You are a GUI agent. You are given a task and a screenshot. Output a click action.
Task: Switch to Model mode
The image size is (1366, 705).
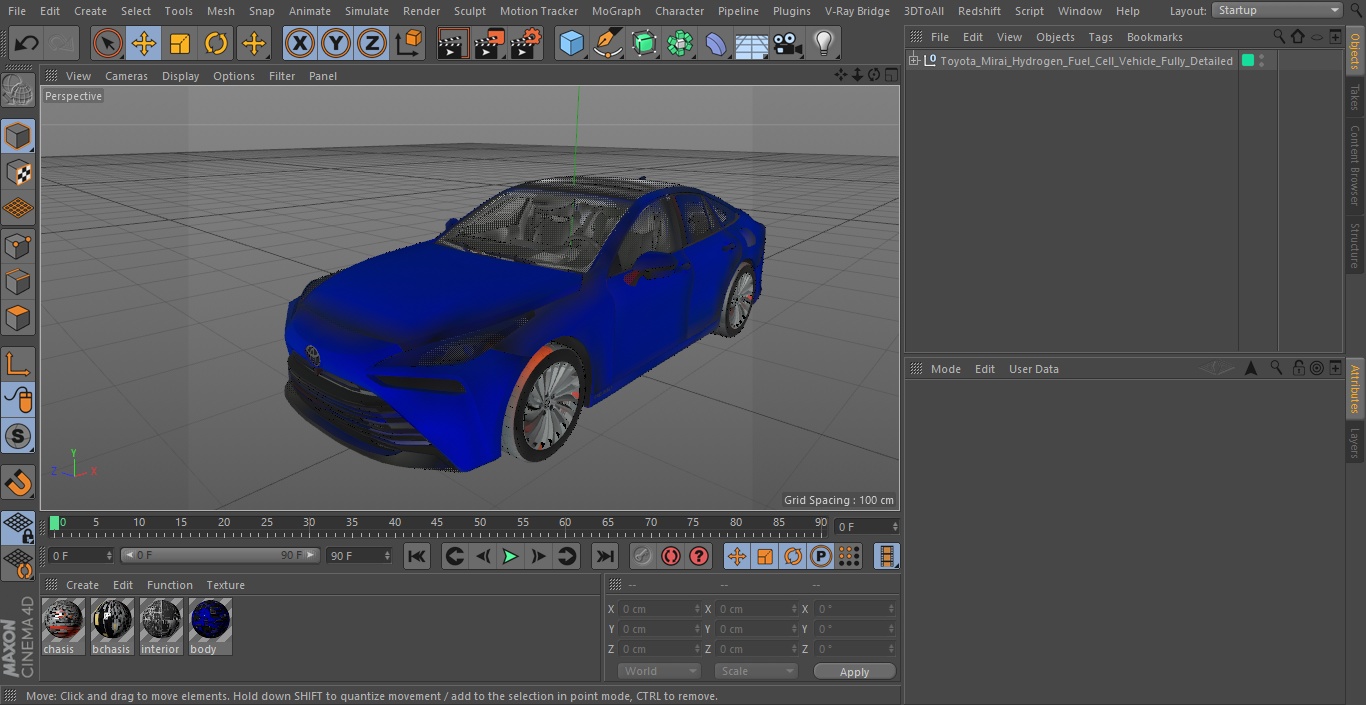point(18,136)
